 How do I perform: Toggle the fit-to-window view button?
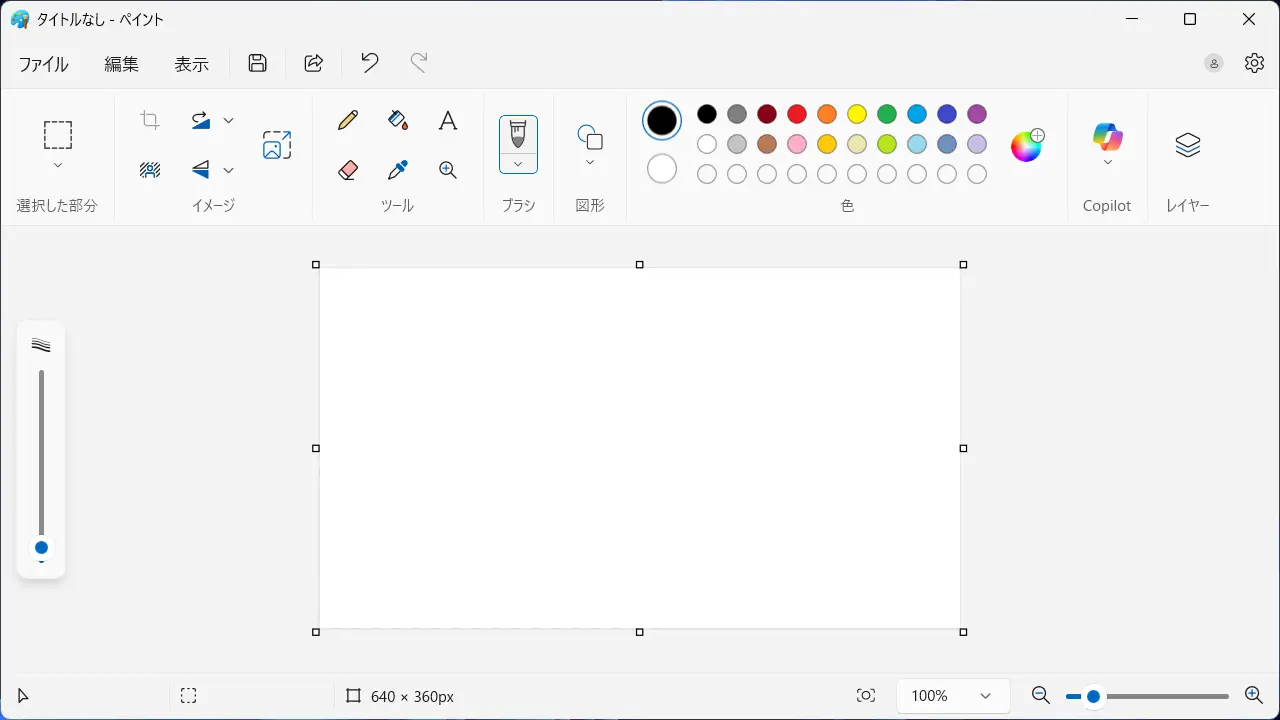866,696
